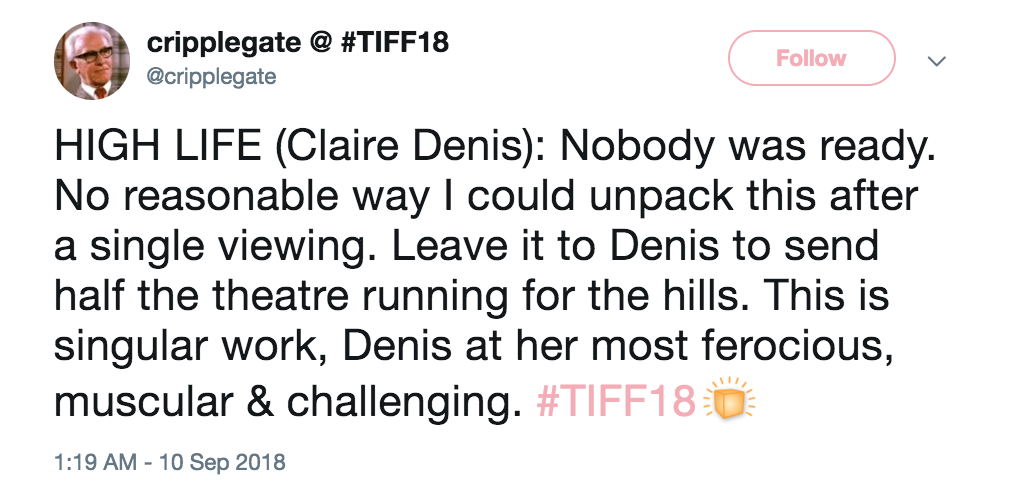Image resolution: width=1010 pixels, height=492 pixels.
Task: Open the pink #TIFF18 hashtag link
Action: (615, 402)
